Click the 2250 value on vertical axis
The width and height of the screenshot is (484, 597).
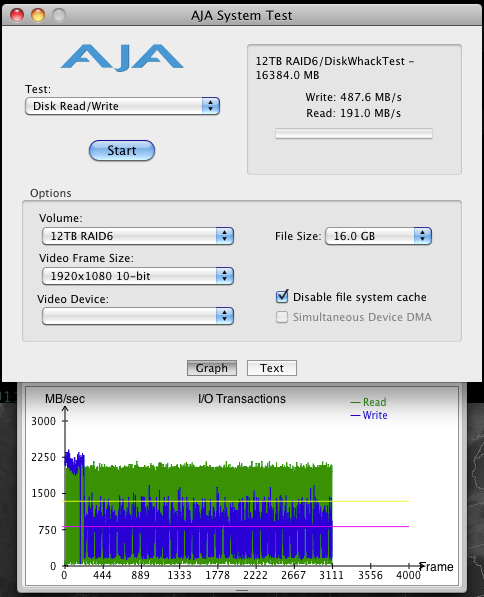(x=43, y=457)
